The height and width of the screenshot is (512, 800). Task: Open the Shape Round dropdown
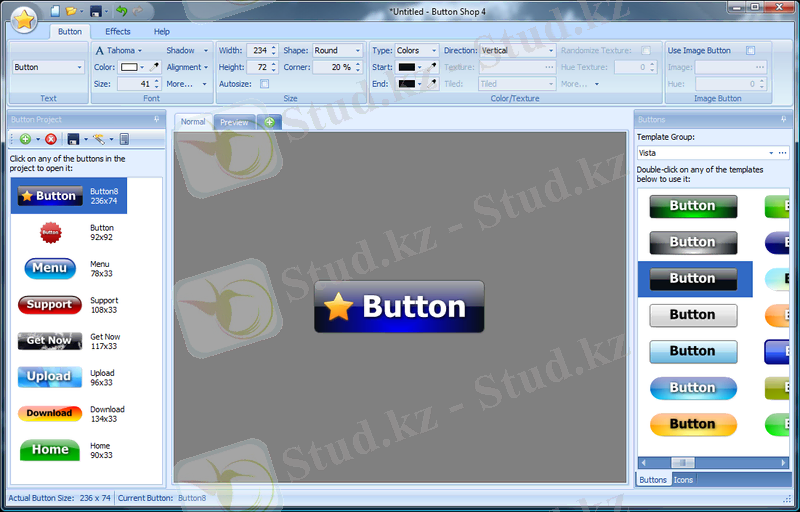[x=358, y=50]
